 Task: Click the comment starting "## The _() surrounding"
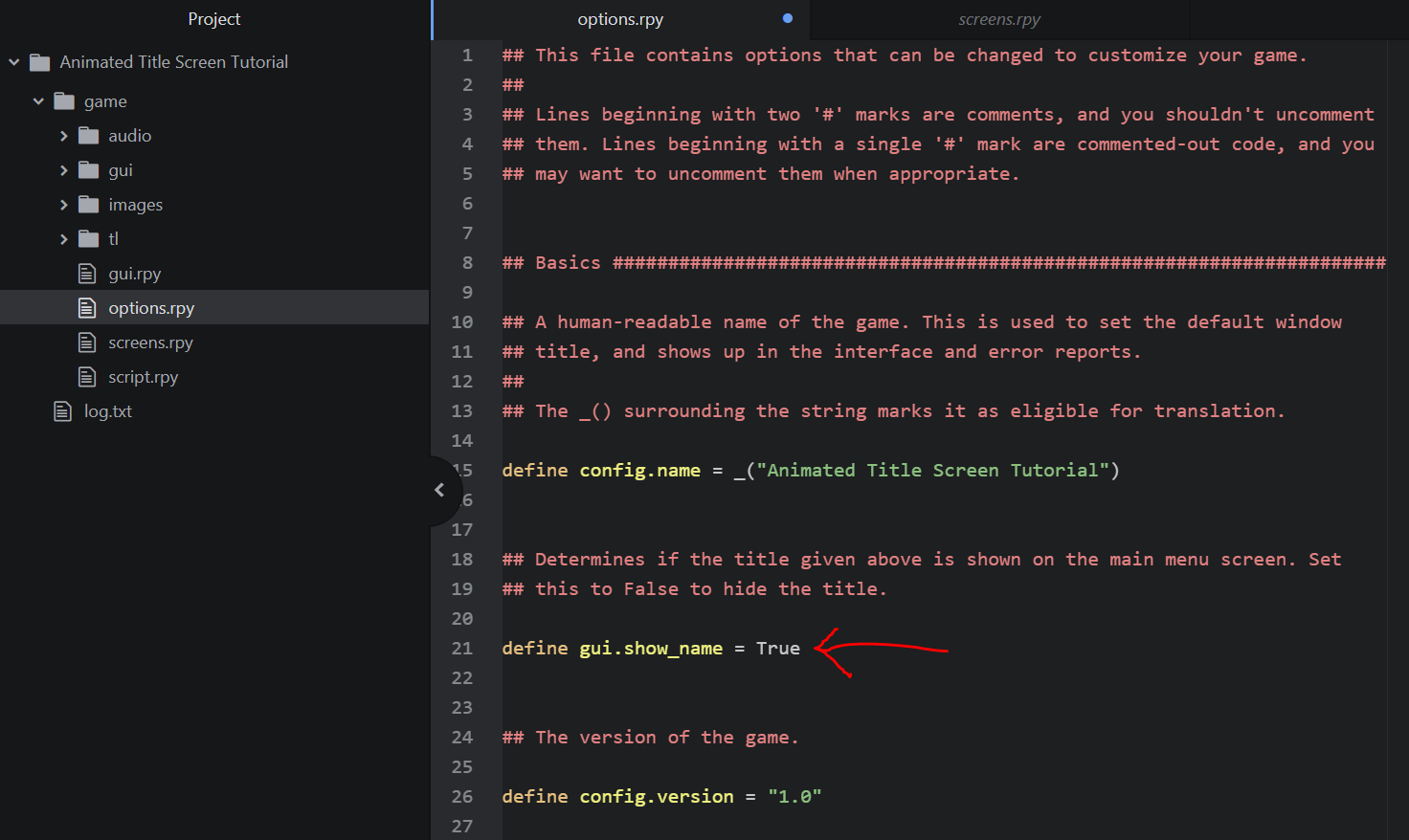pos(893,411)
